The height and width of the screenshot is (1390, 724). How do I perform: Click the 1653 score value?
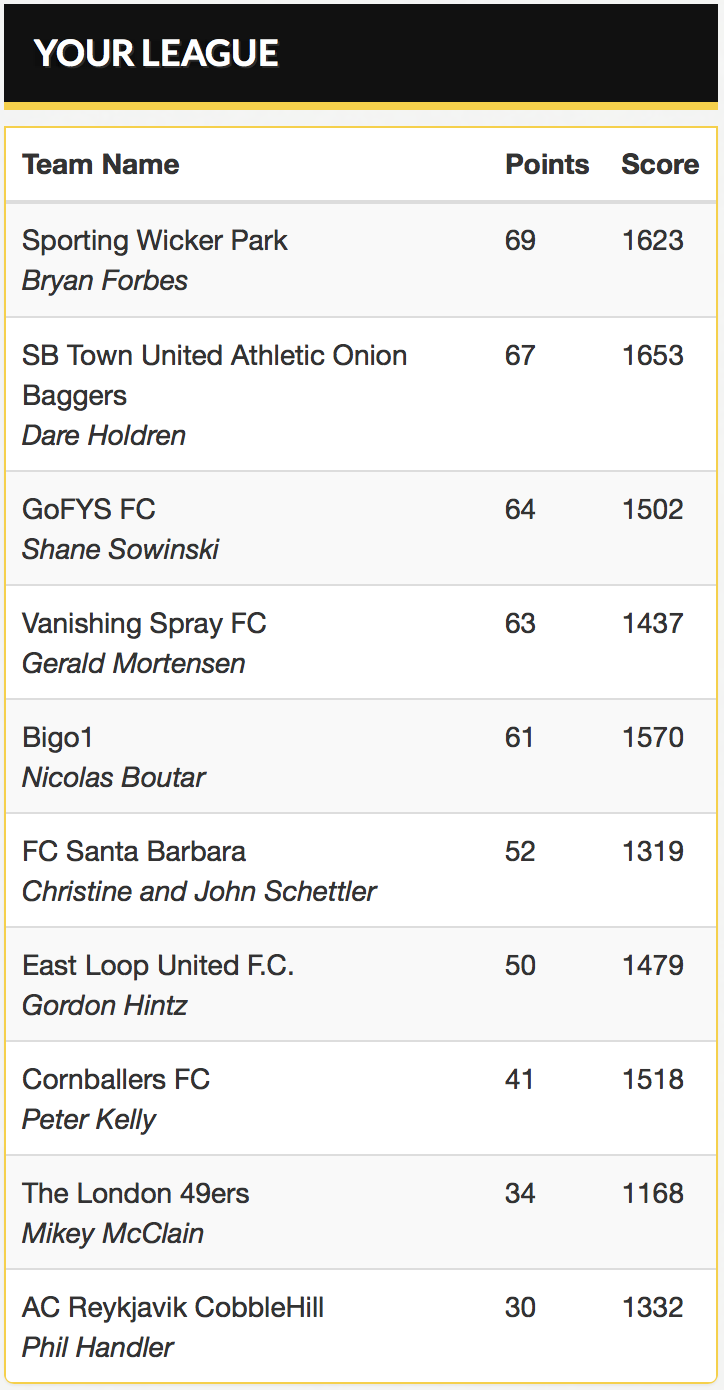652,355
